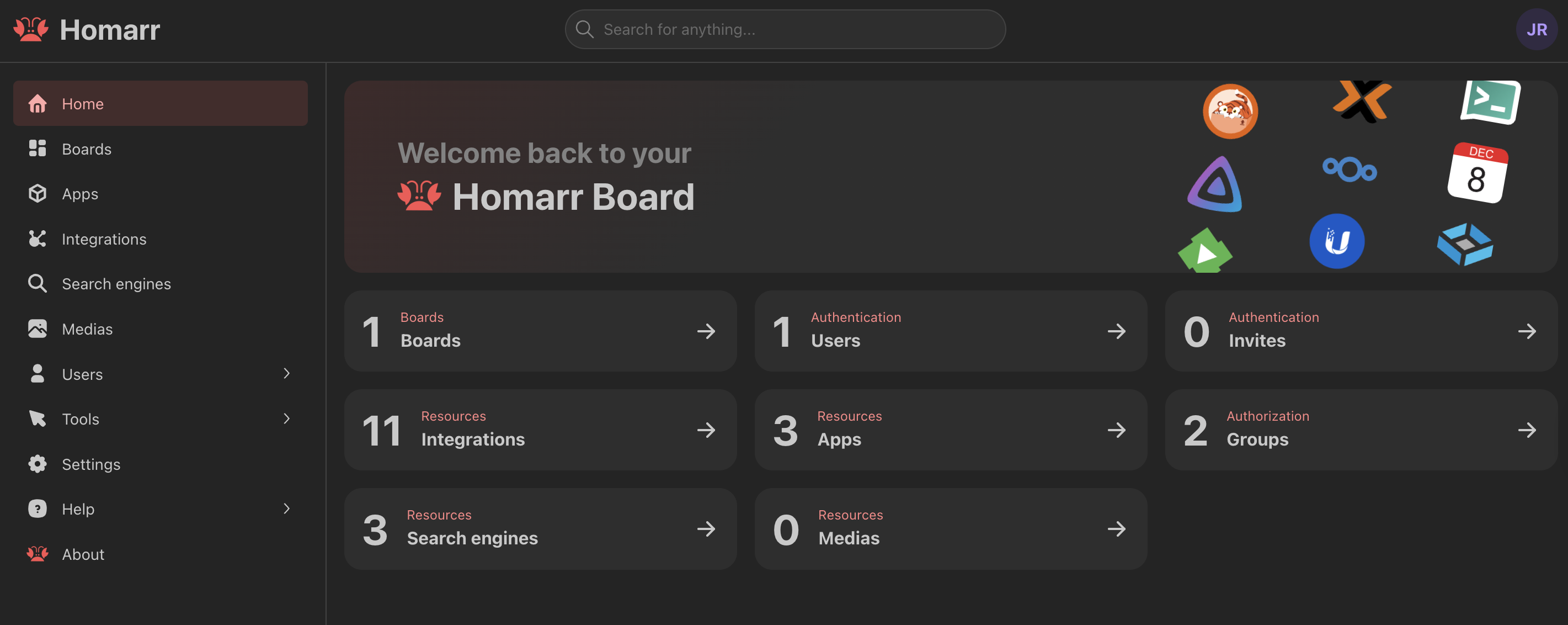The width and height of the screenshot is (1568, 625).
Task: Expand the Help sidebar section
Action: 286,509
